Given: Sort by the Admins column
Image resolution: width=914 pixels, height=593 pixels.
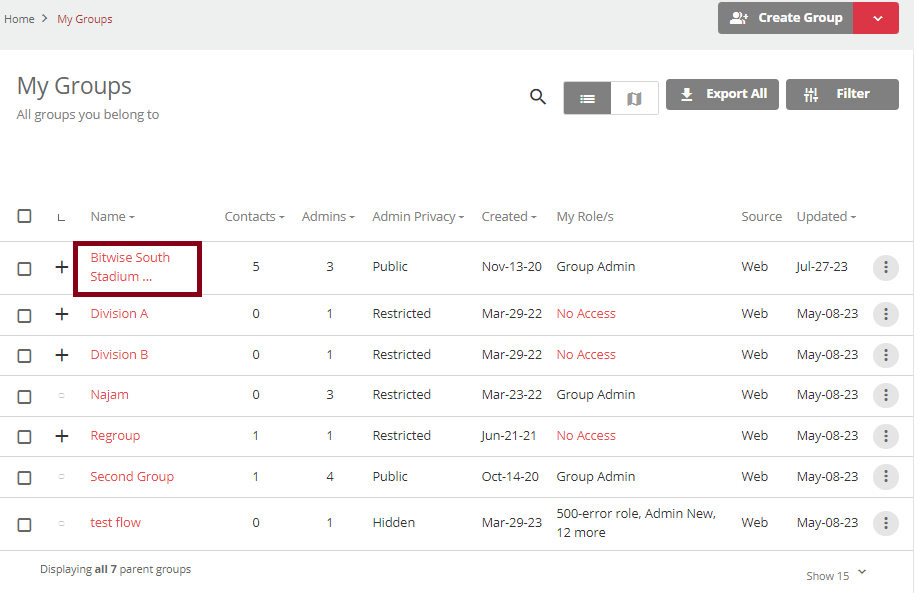Looking at the screenshot, I should click(328, 216).
